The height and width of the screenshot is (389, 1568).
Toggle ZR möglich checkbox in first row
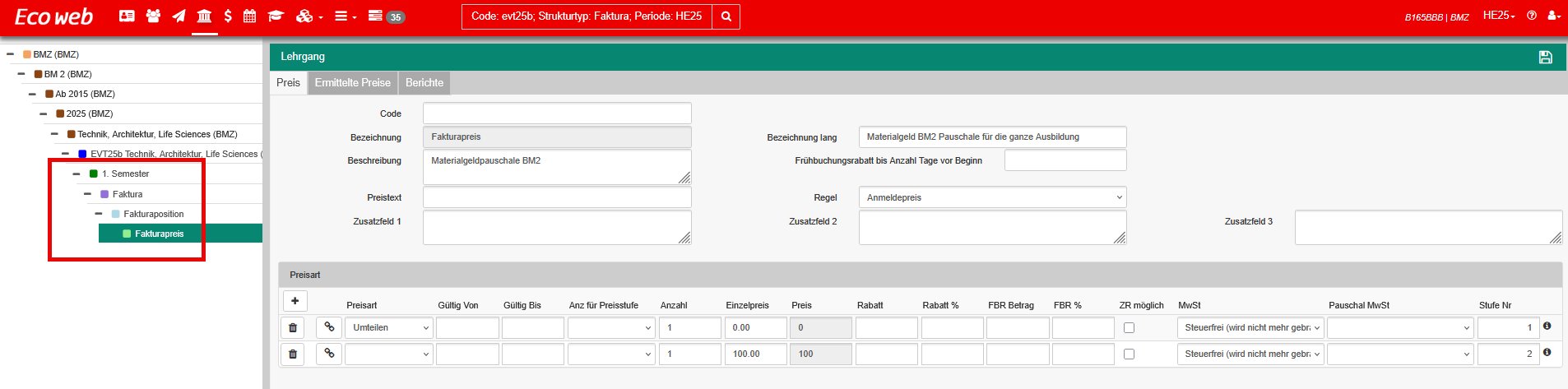coord(1129,327)
